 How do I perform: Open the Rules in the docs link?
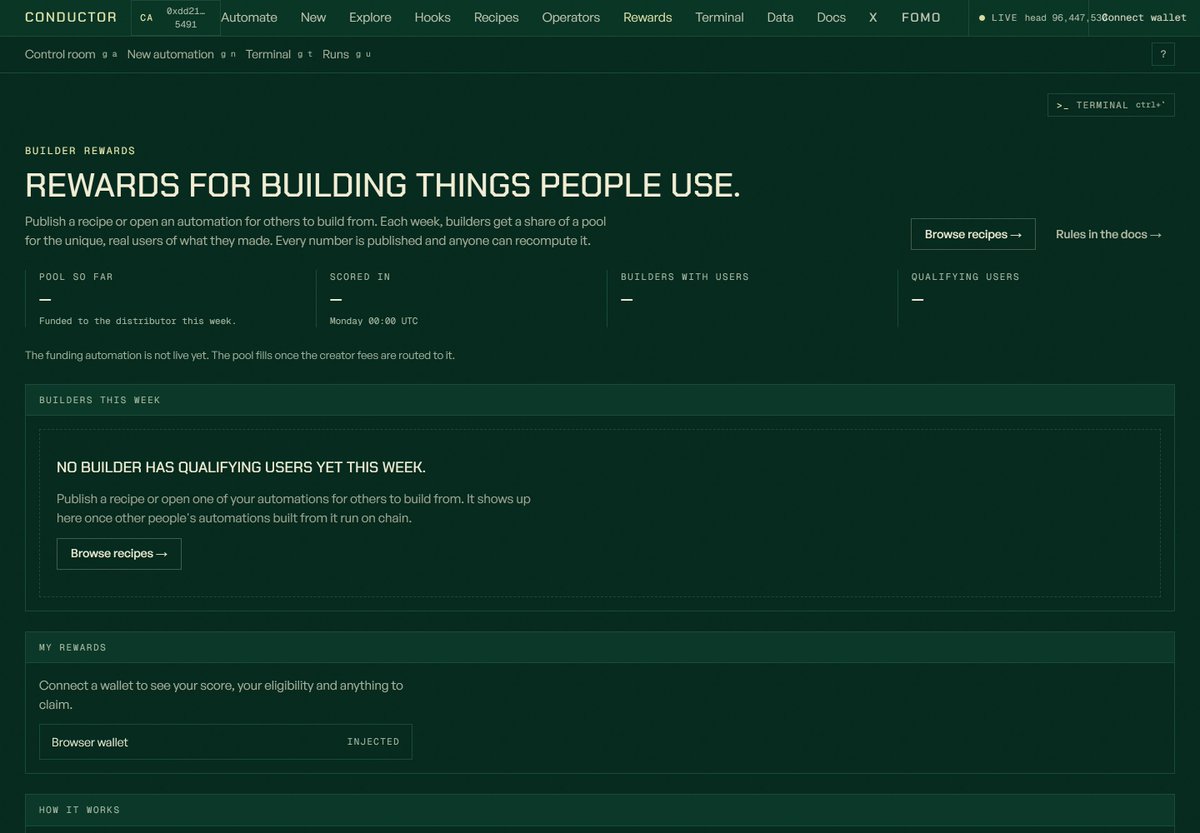click(1109, 234)
